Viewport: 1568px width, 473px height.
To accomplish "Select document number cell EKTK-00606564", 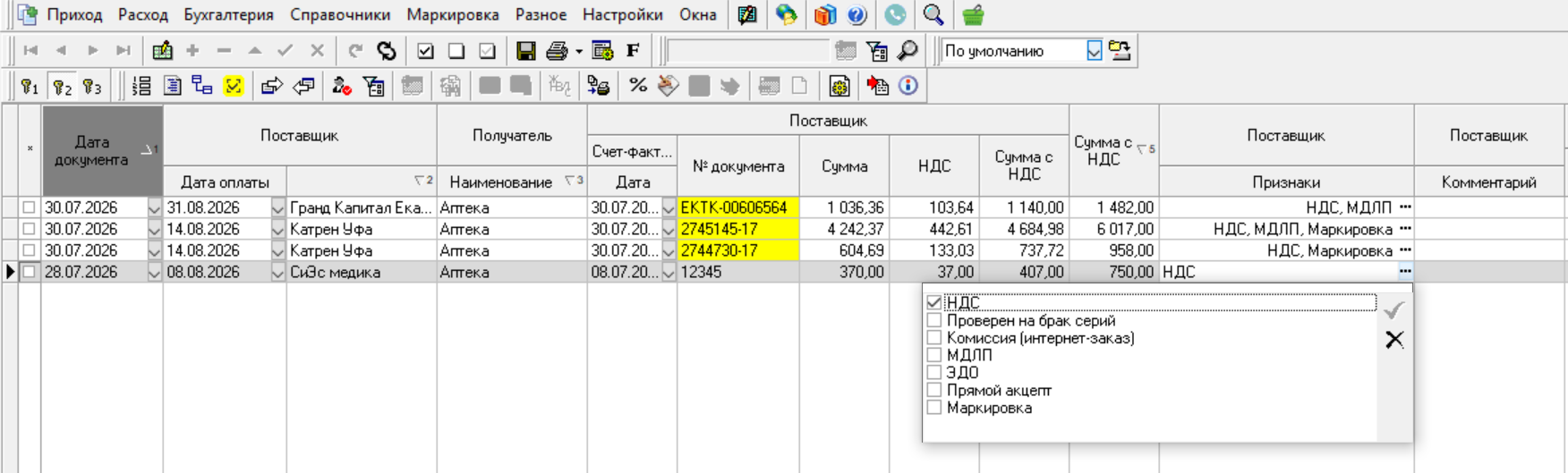I will pyautogui.click(x=738, y=207).
